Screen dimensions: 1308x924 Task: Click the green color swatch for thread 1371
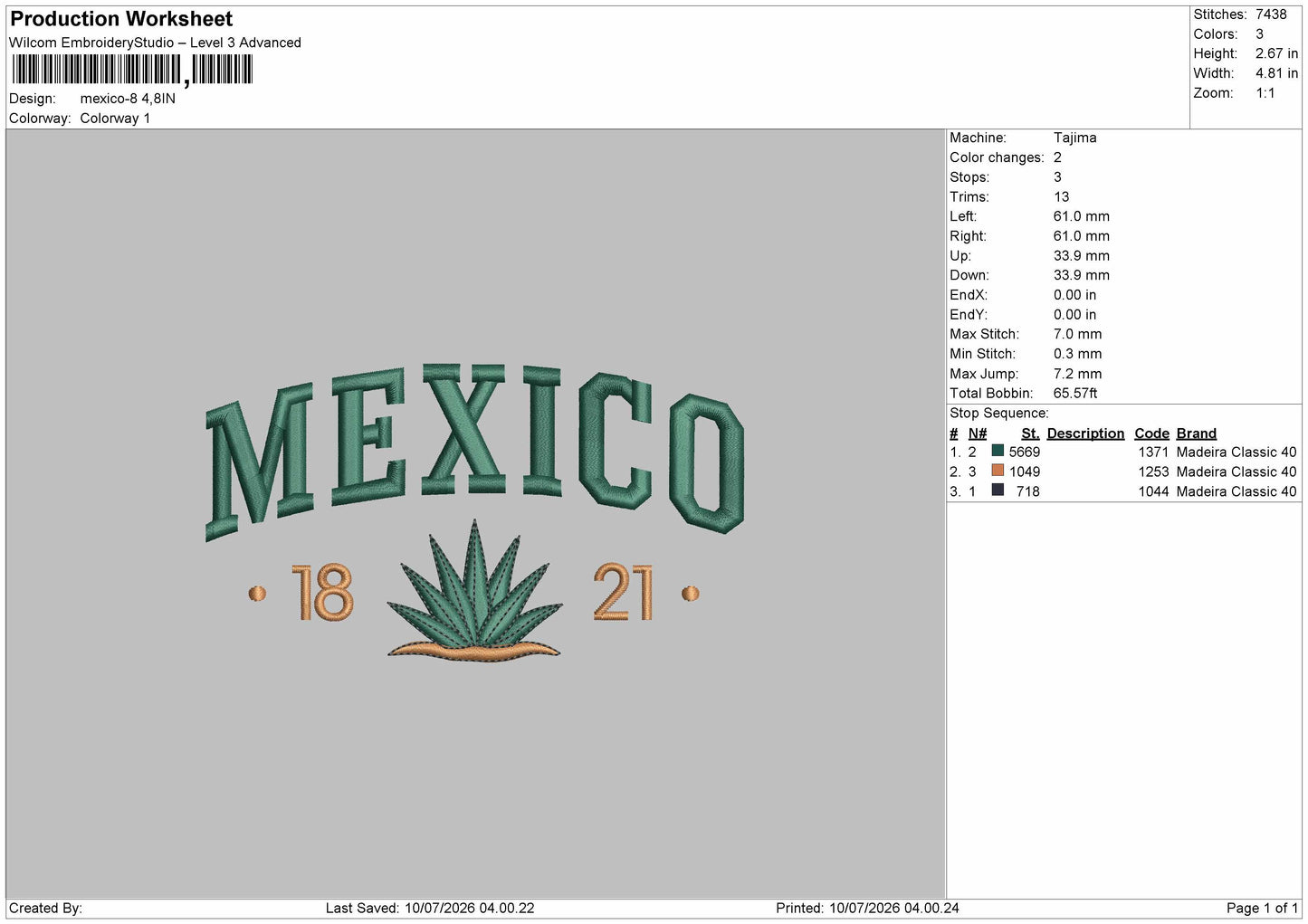998,451
